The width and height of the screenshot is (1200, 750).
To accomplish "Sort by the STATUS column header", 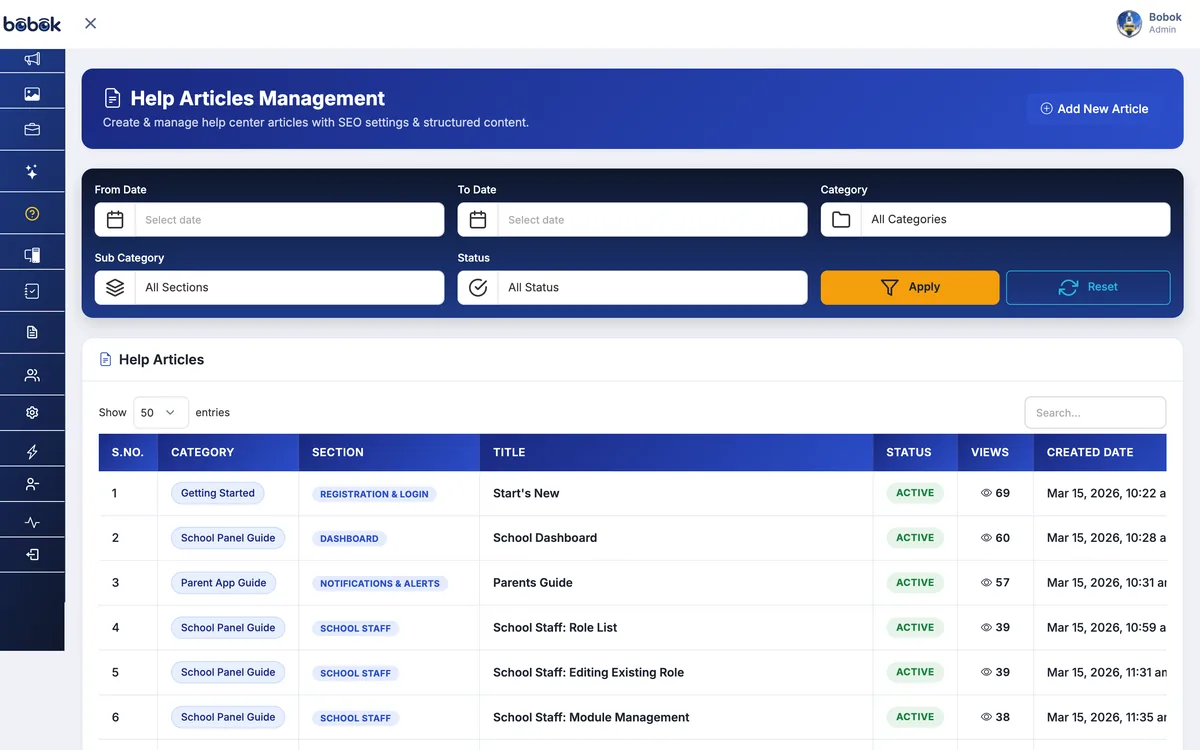I will (916, 452).
